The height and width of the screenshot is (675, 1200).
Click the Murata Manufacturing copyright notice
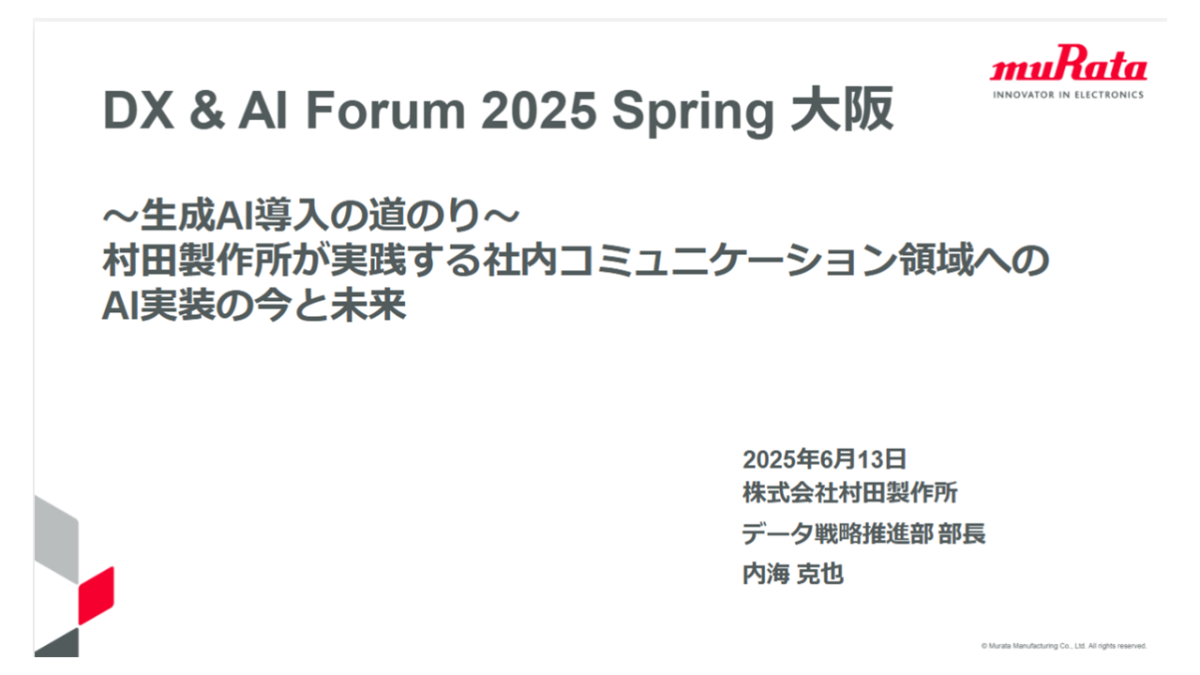[1063, 646]
